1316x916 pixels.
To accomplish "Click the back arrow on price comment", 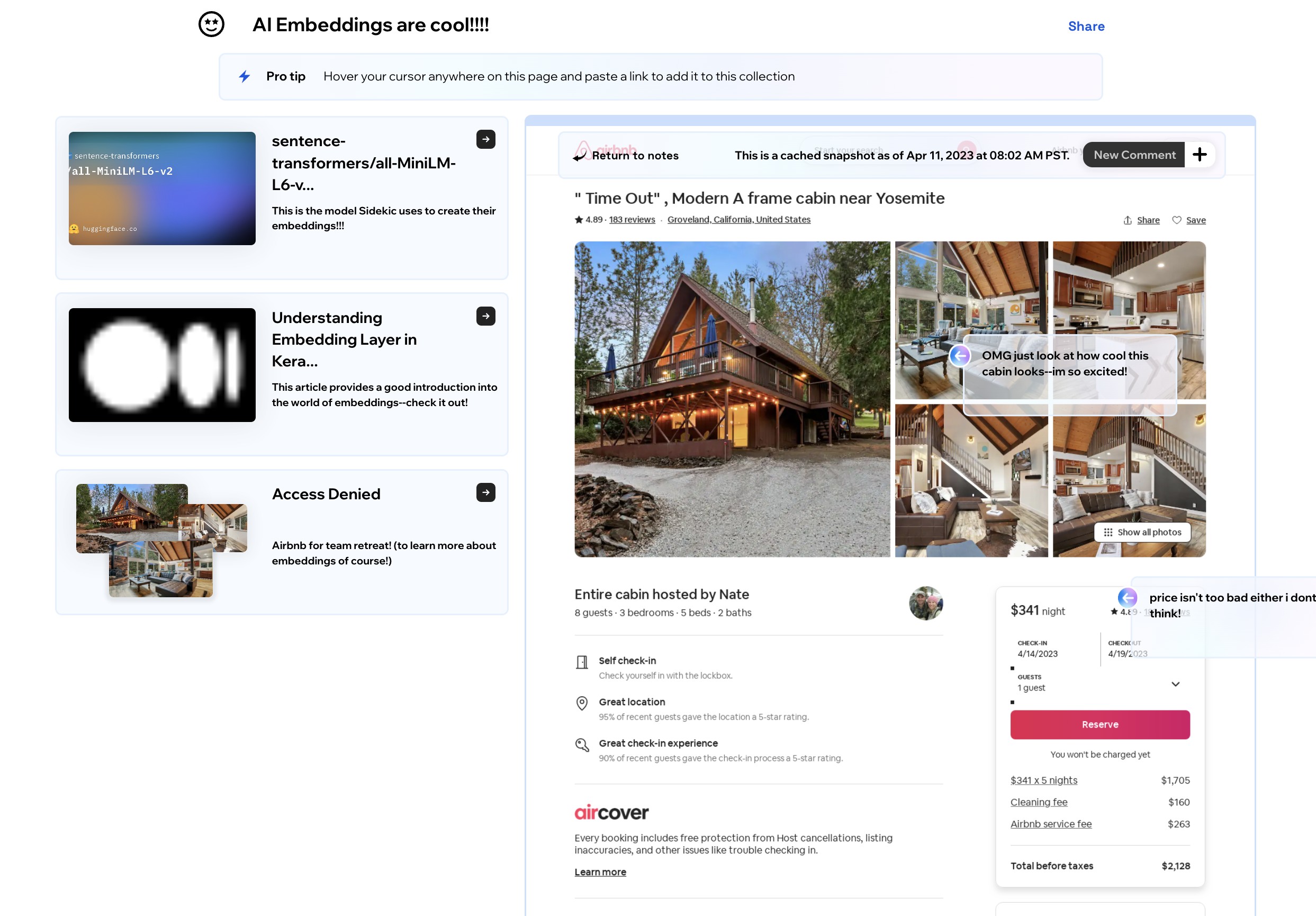I will tap(1128, 597).
